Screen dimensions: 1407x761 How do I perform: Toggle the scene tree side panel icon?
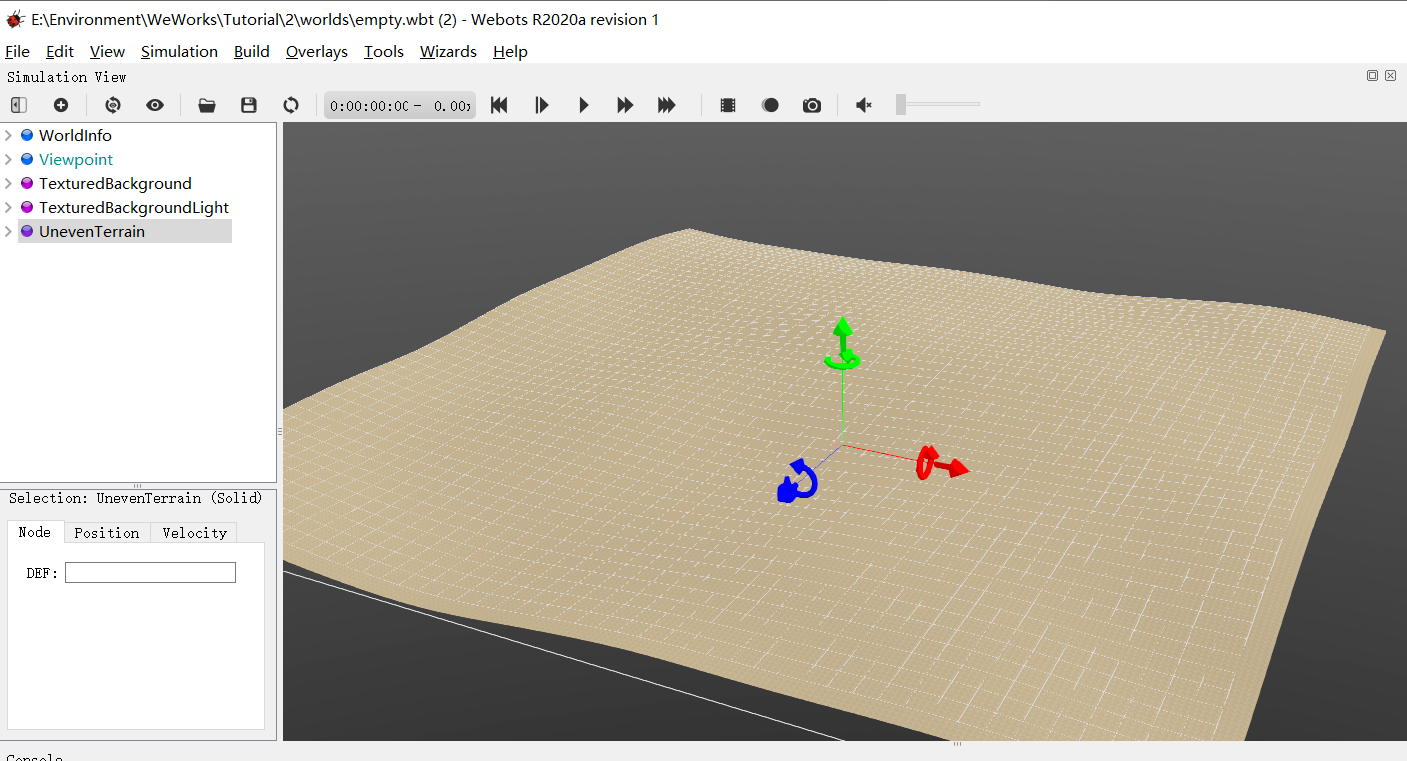(x=19, y=105)
